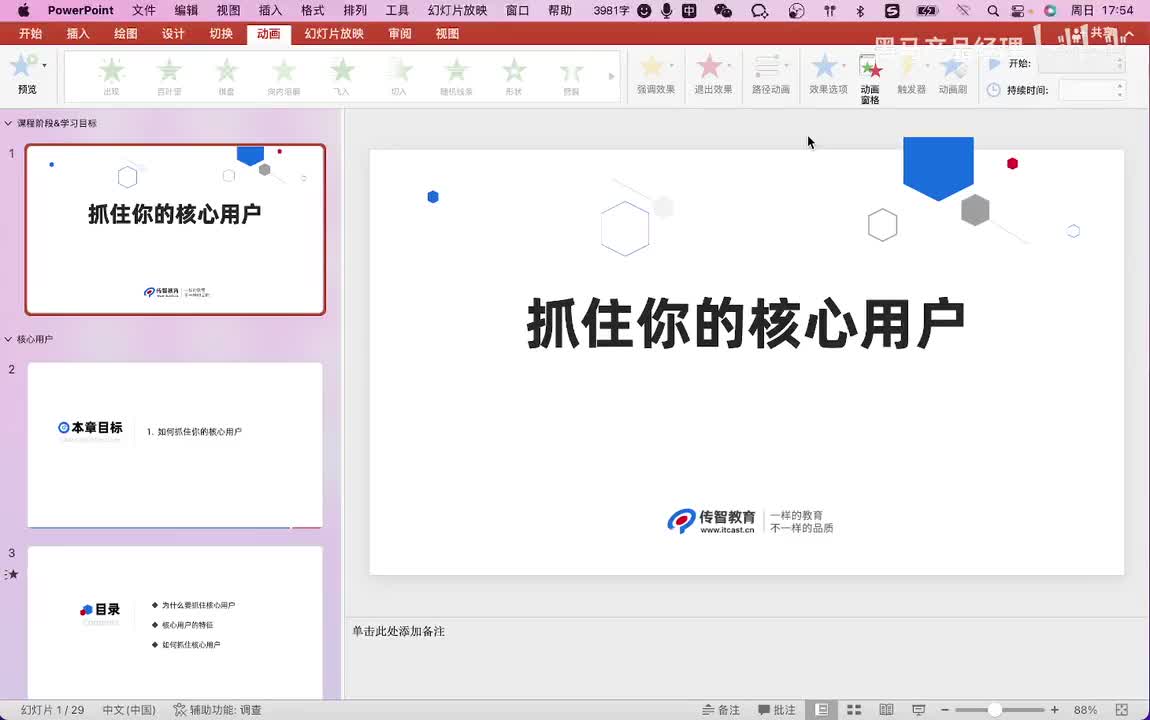Screen dimensions: 1150x720
Task: Select the 随机线条 random bars effect
Action: [456, 76]
